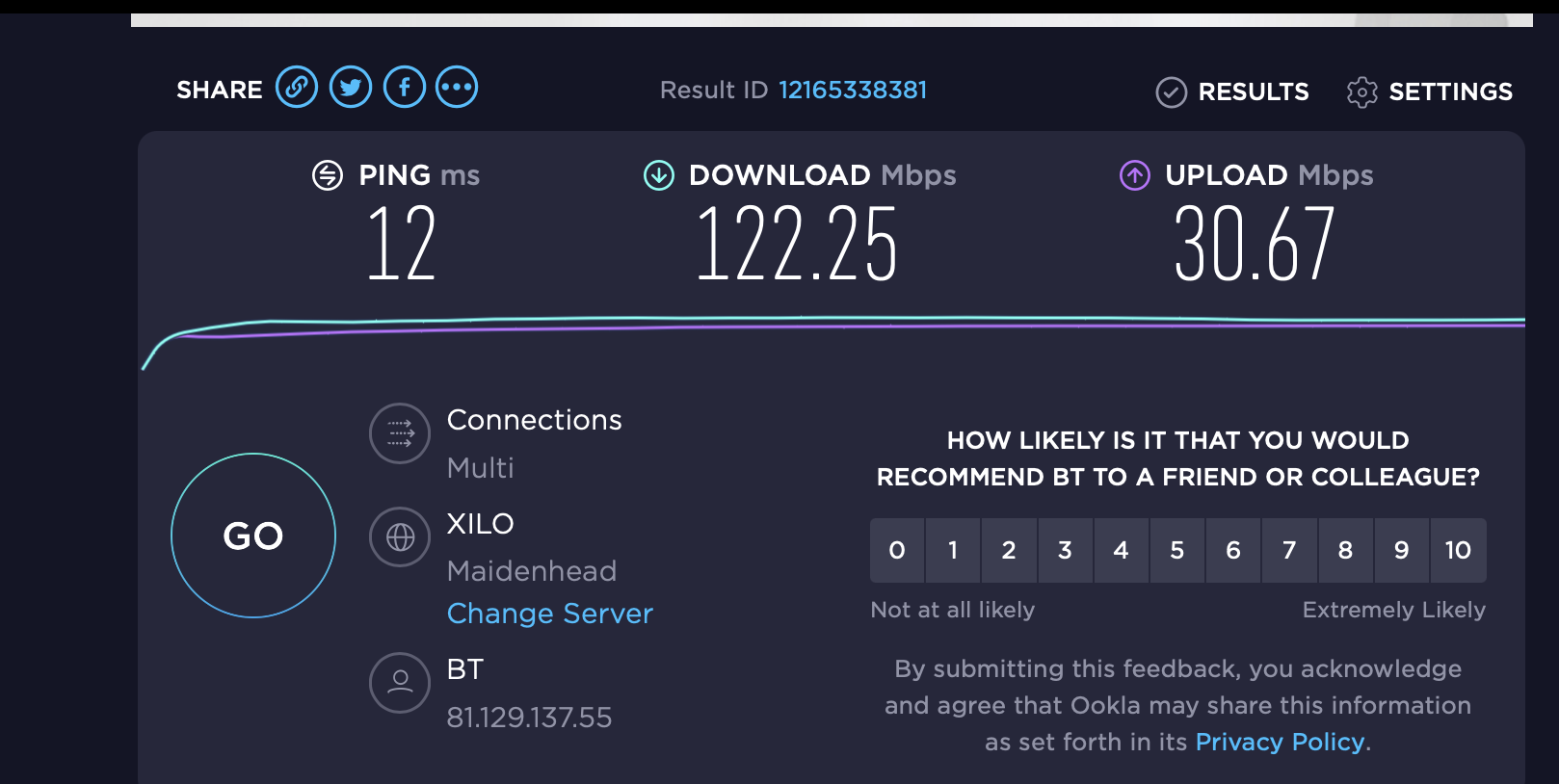Viewport: 1559px width, 784px height.
Task: Open the Privacy Policy link
Action: click(1280, 742)
